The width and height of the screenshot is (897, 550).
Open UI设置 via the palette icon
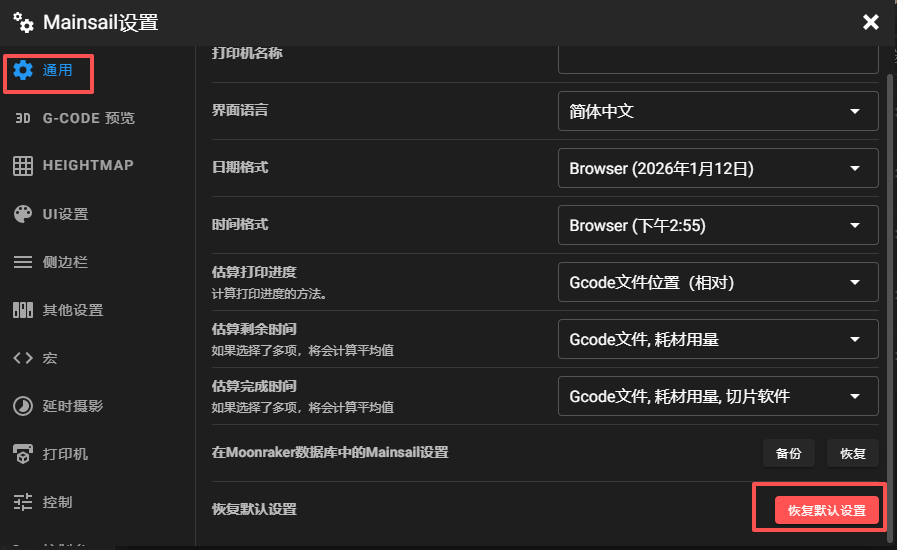pos(23,214)
